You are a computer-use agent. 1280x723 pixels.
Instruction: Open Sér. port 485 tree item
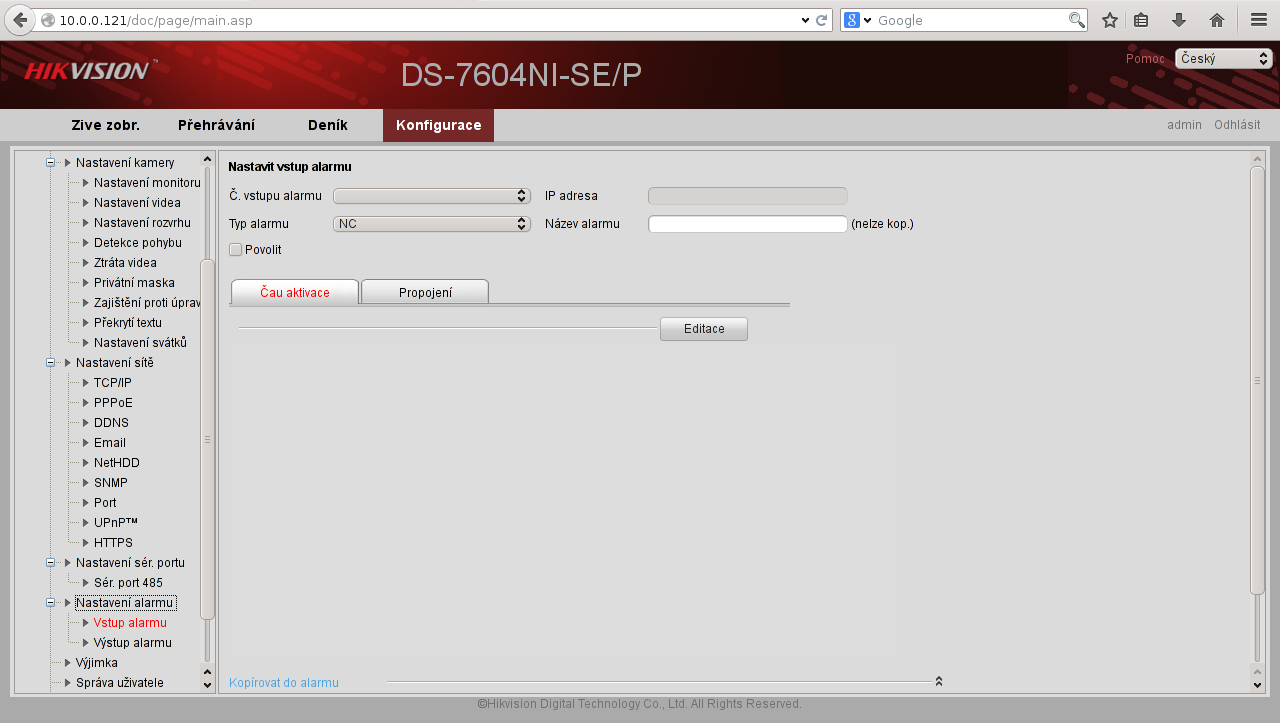pyautogui.click(x=128, y=583)
